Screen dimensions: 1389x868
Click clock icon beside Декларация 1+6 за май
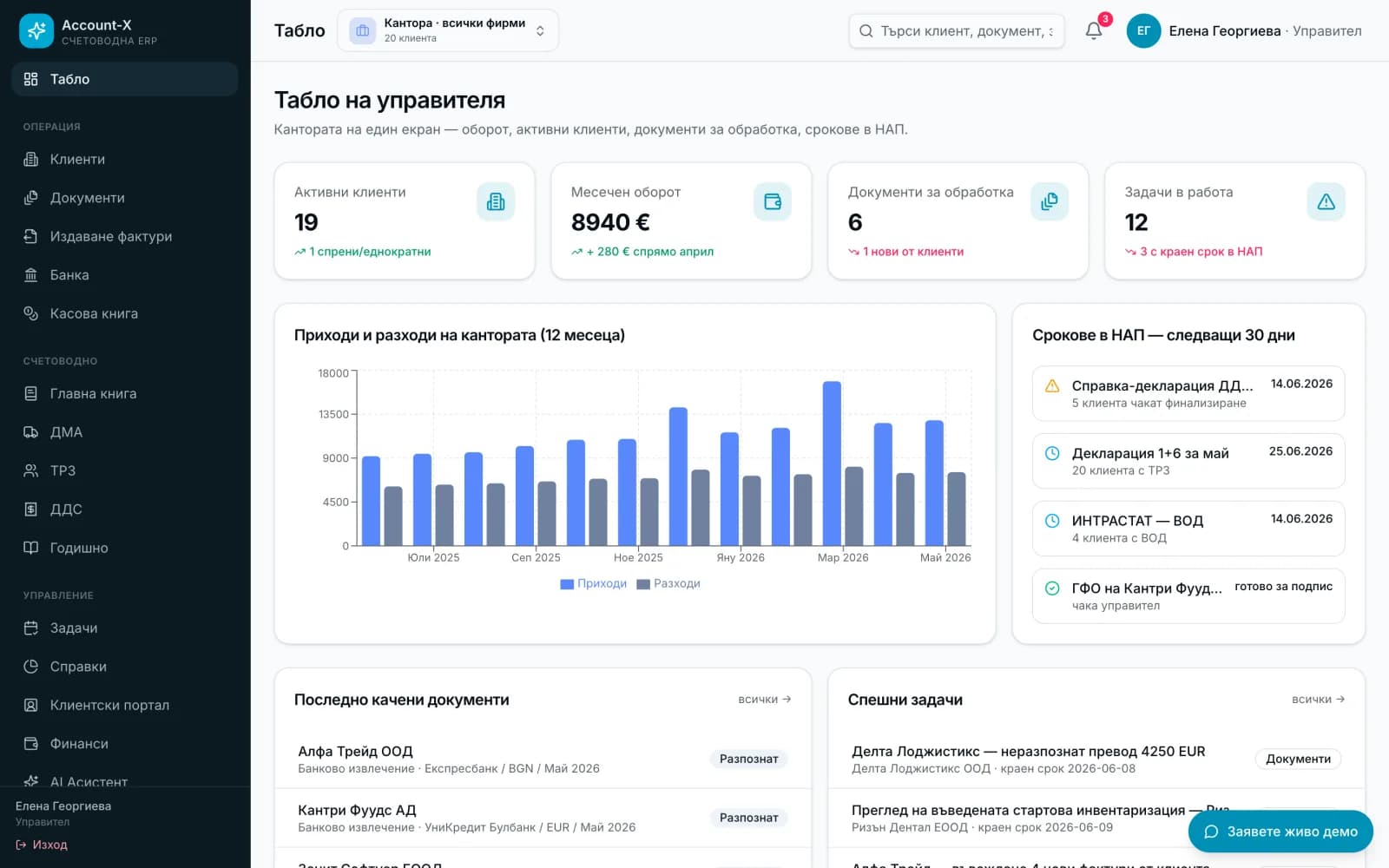tap(1052, 453)
